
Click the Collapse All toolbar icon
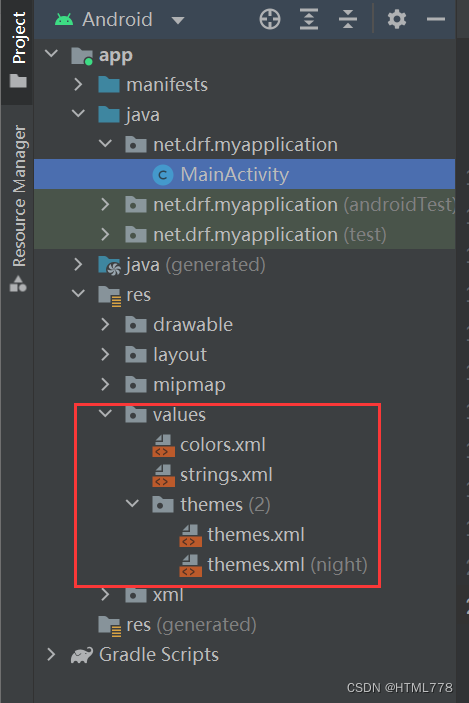[348, 20]
